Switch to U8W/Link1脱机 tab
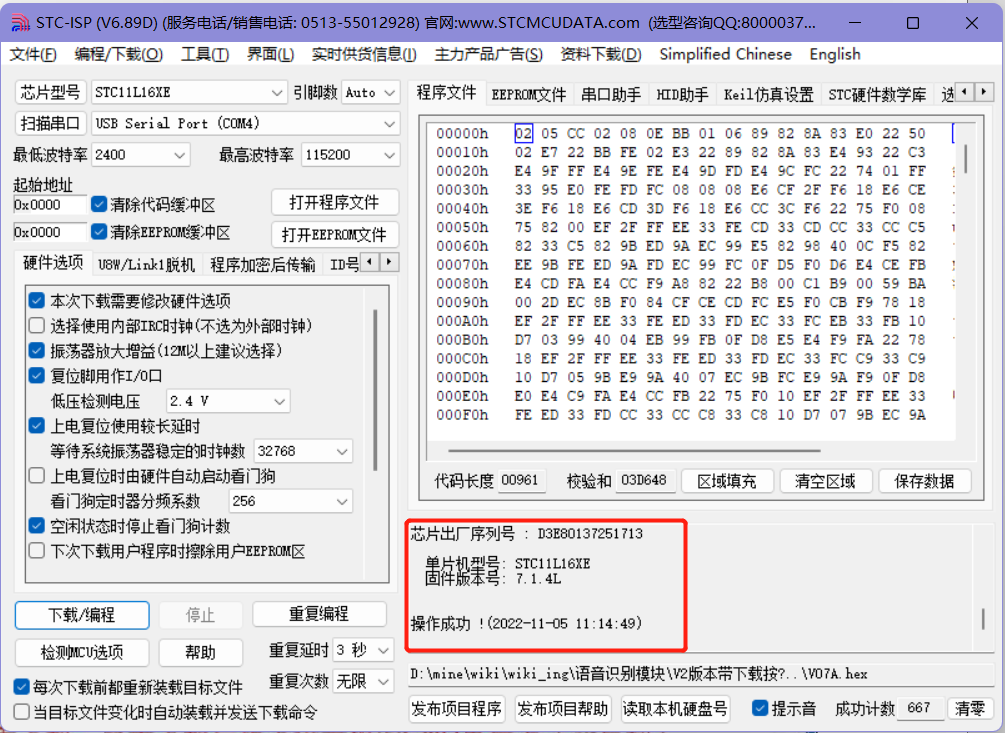The image size is (1005, 733). tap(146, 265)
